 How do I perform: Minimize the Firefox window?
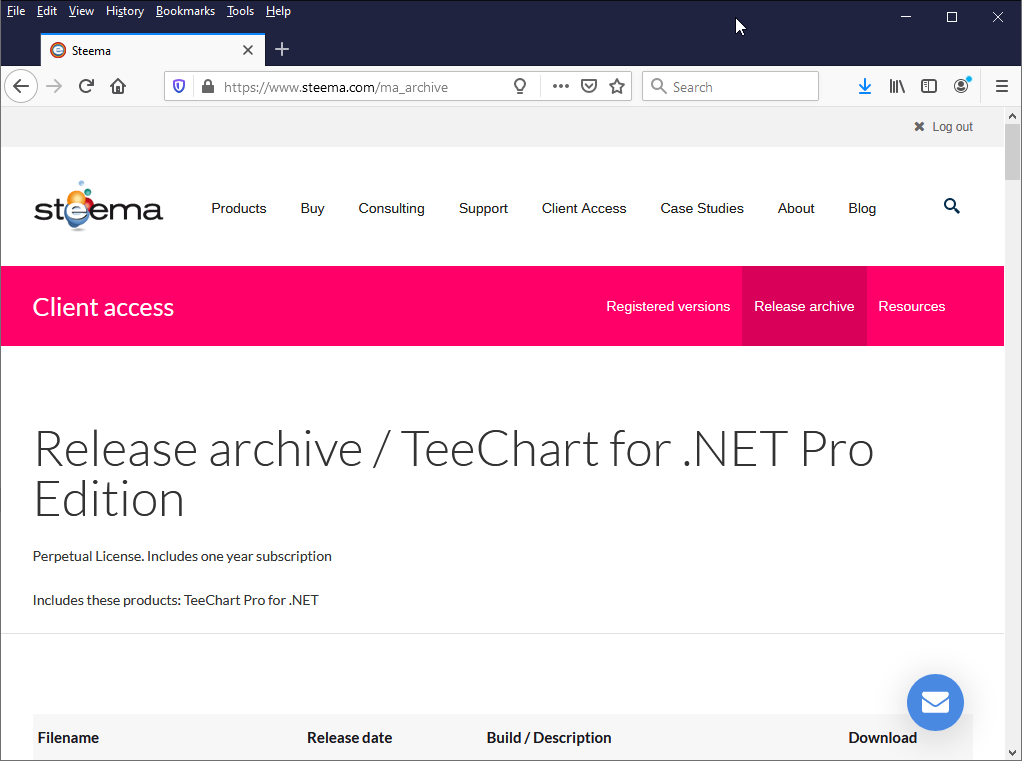(x=906, y=17)
